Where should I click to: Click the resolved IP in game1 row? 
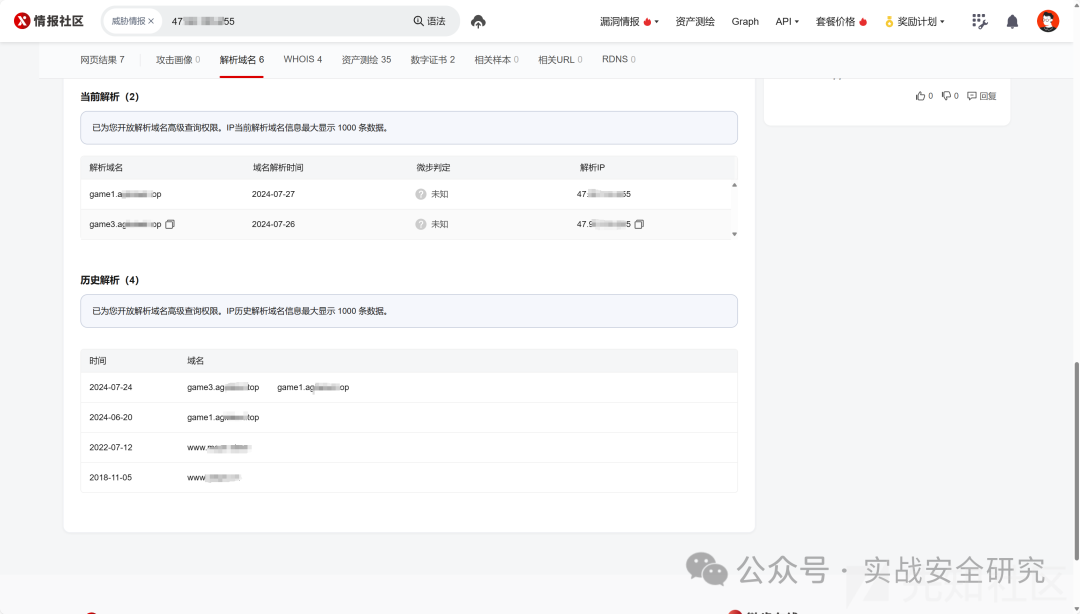click(x=603, y=194)
